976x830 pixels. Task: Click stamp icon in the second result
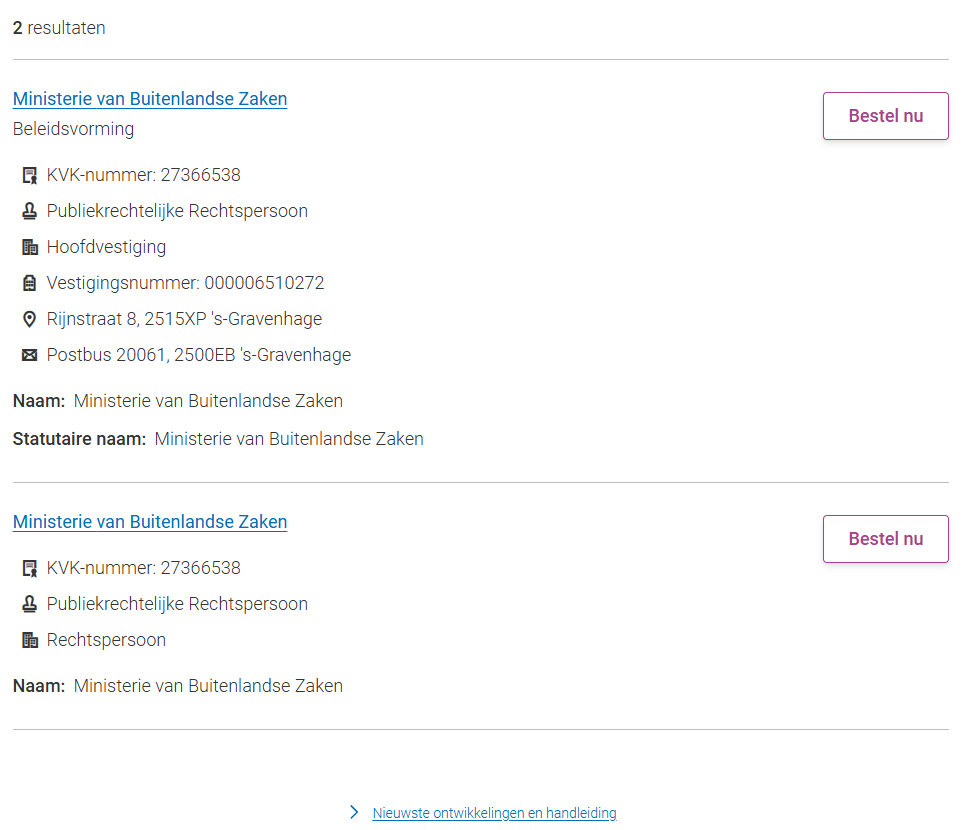30,605
